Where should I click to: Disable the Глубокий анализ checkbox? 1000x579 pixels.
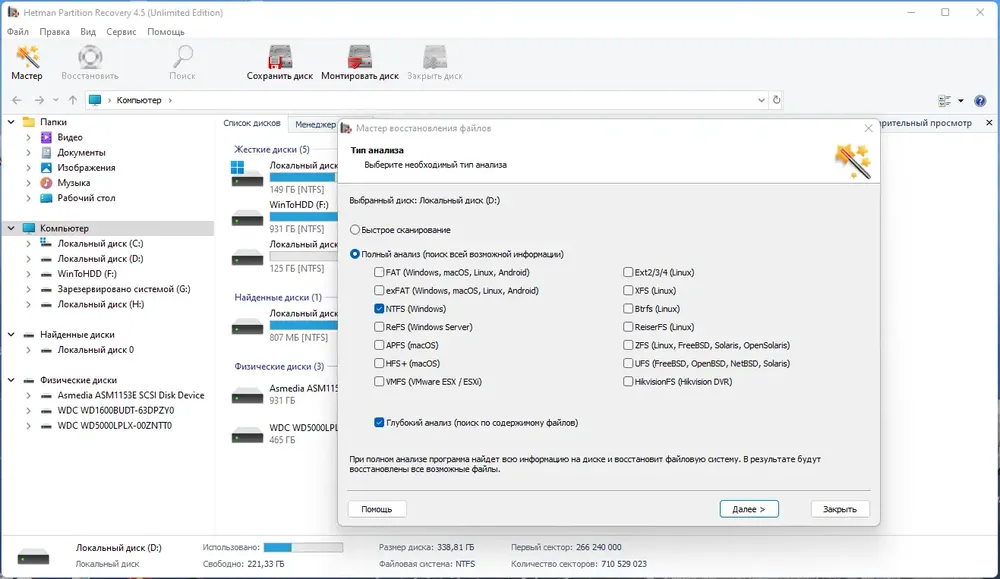tap(379, 422)
